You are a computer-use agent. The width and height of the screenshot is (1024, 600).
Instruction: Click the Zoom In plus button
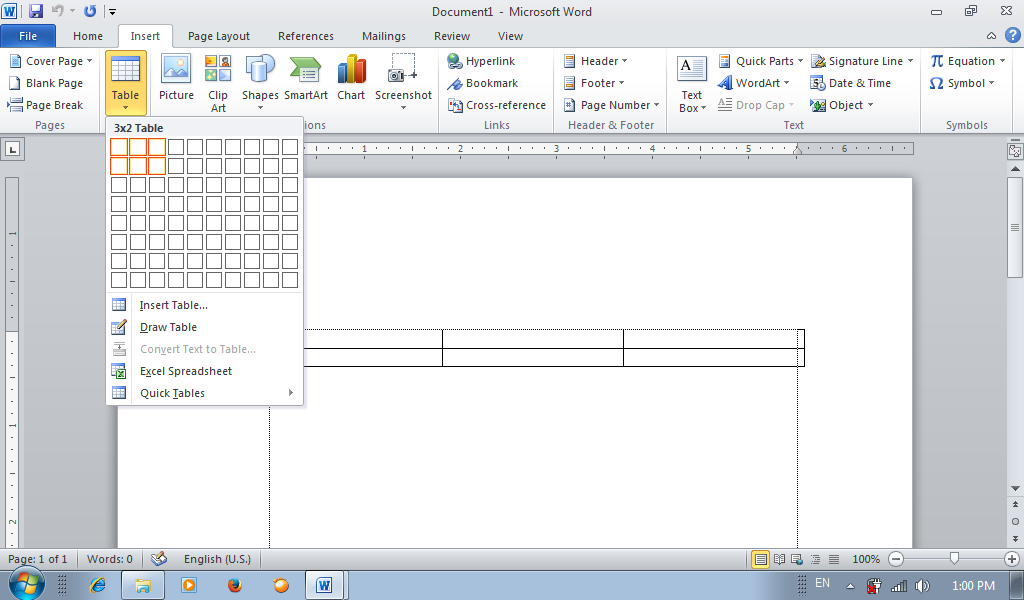1012,559
